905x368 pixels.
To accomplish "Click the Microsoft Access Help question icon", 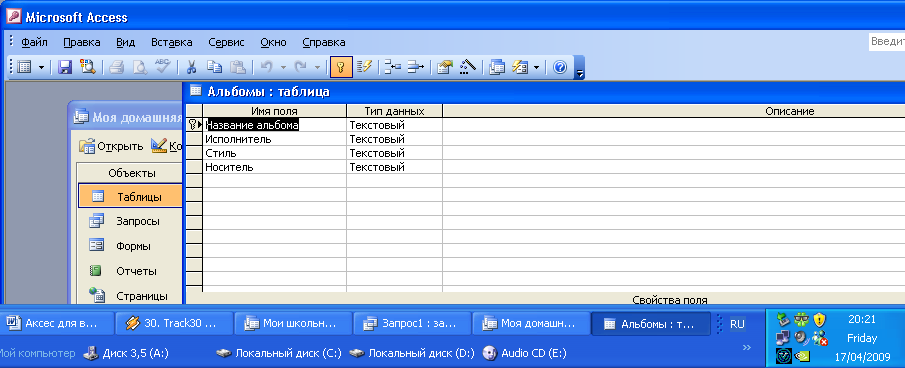I will pyautogui.click(x=559, y=67).
